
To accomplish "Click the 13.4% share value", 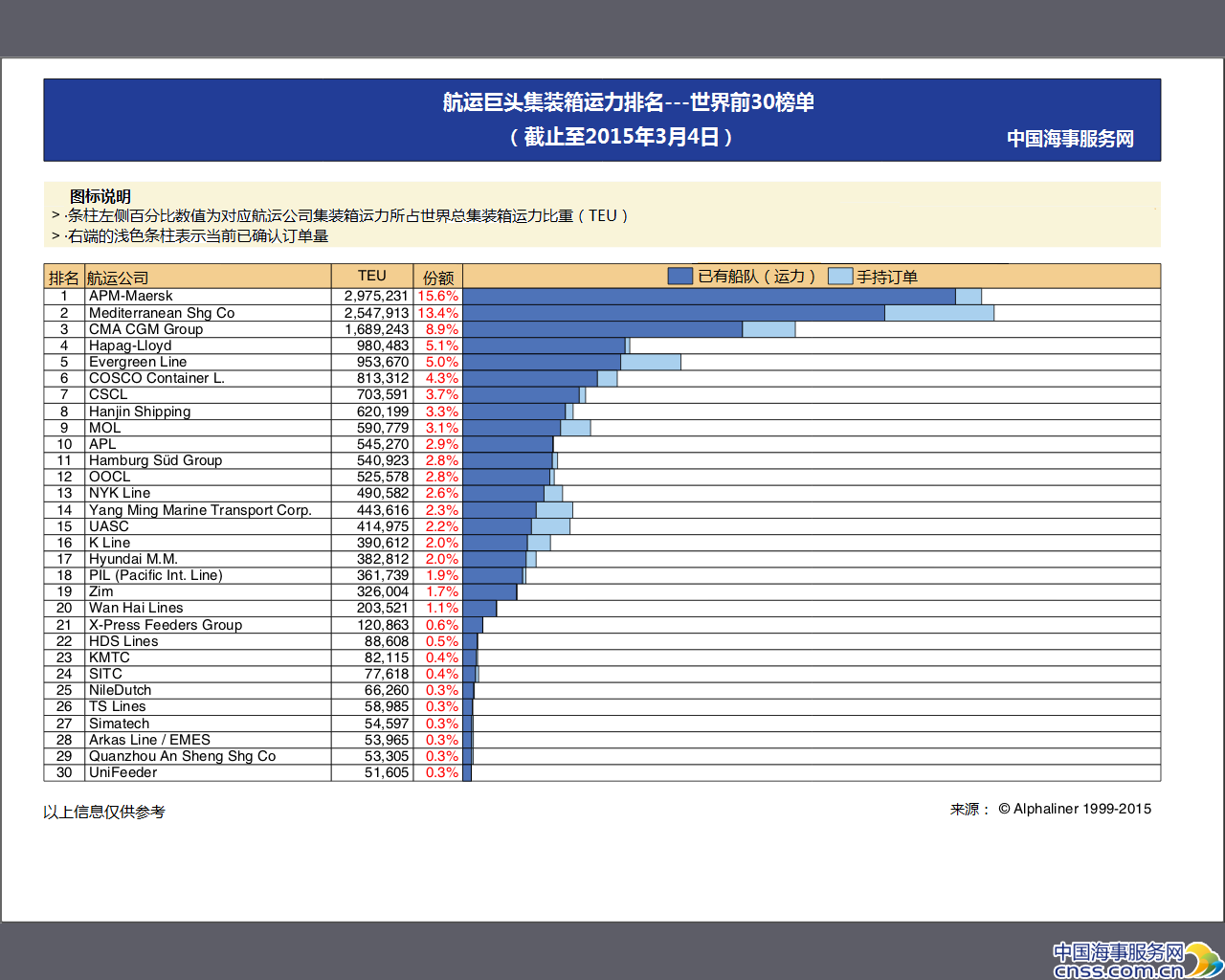I will (438, 313).
